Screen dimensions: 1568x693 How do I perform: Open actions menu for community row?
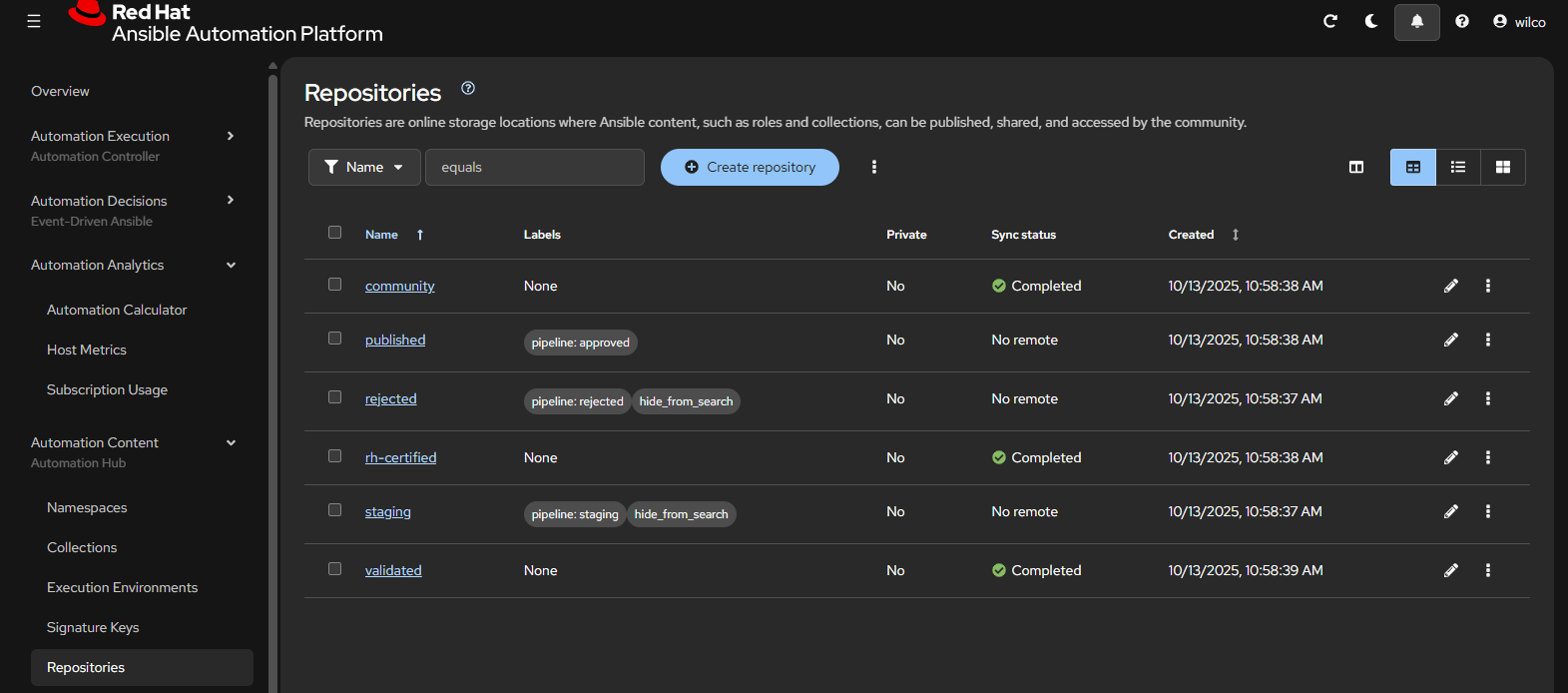pos(1488,286)
